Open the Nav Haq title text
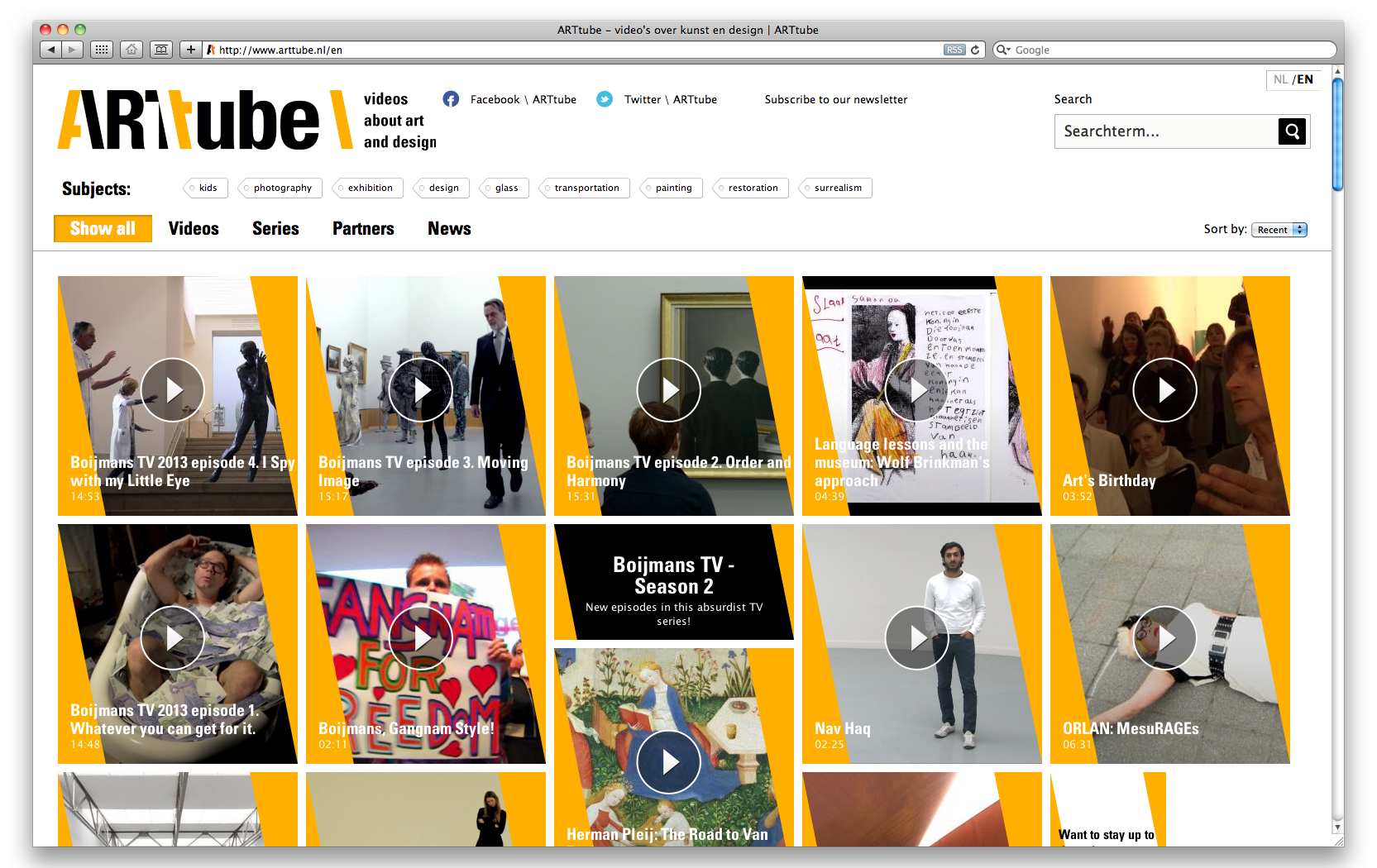1377x868 pixels. [843, 728]
